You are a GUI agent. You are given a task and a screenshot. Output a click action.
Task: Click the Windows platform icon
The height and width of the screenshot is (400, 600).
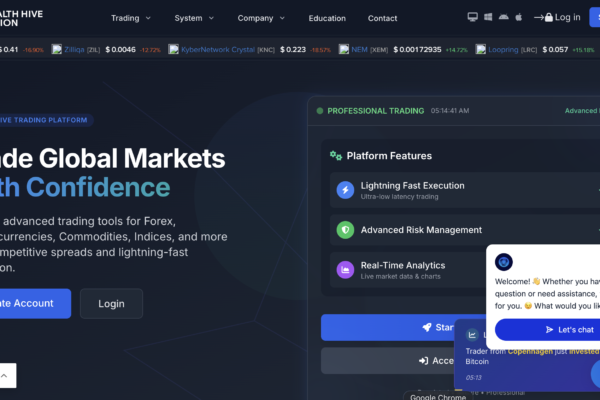pos(488,17)
